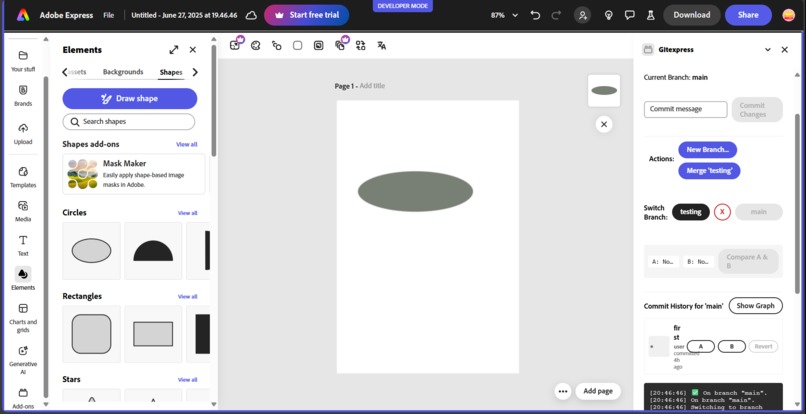Open the comments icon

pos(630,15)
